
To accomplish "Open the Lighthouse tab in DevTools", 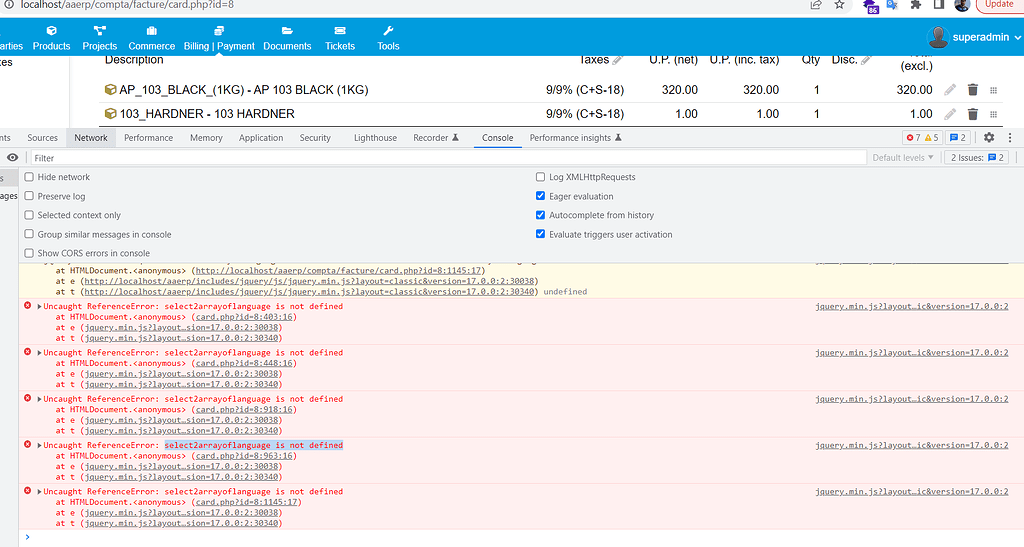I will coord(375,138).
